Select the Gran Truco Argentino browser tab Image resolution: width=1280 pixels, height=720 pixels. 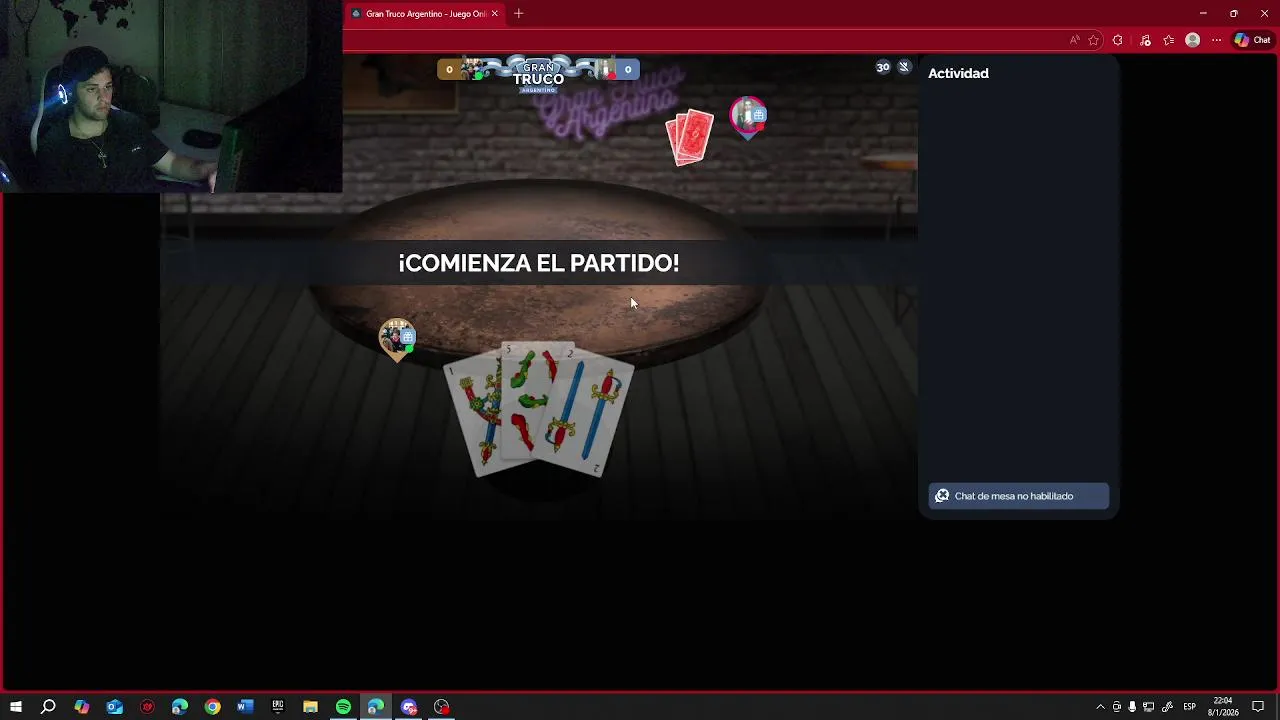424,14
